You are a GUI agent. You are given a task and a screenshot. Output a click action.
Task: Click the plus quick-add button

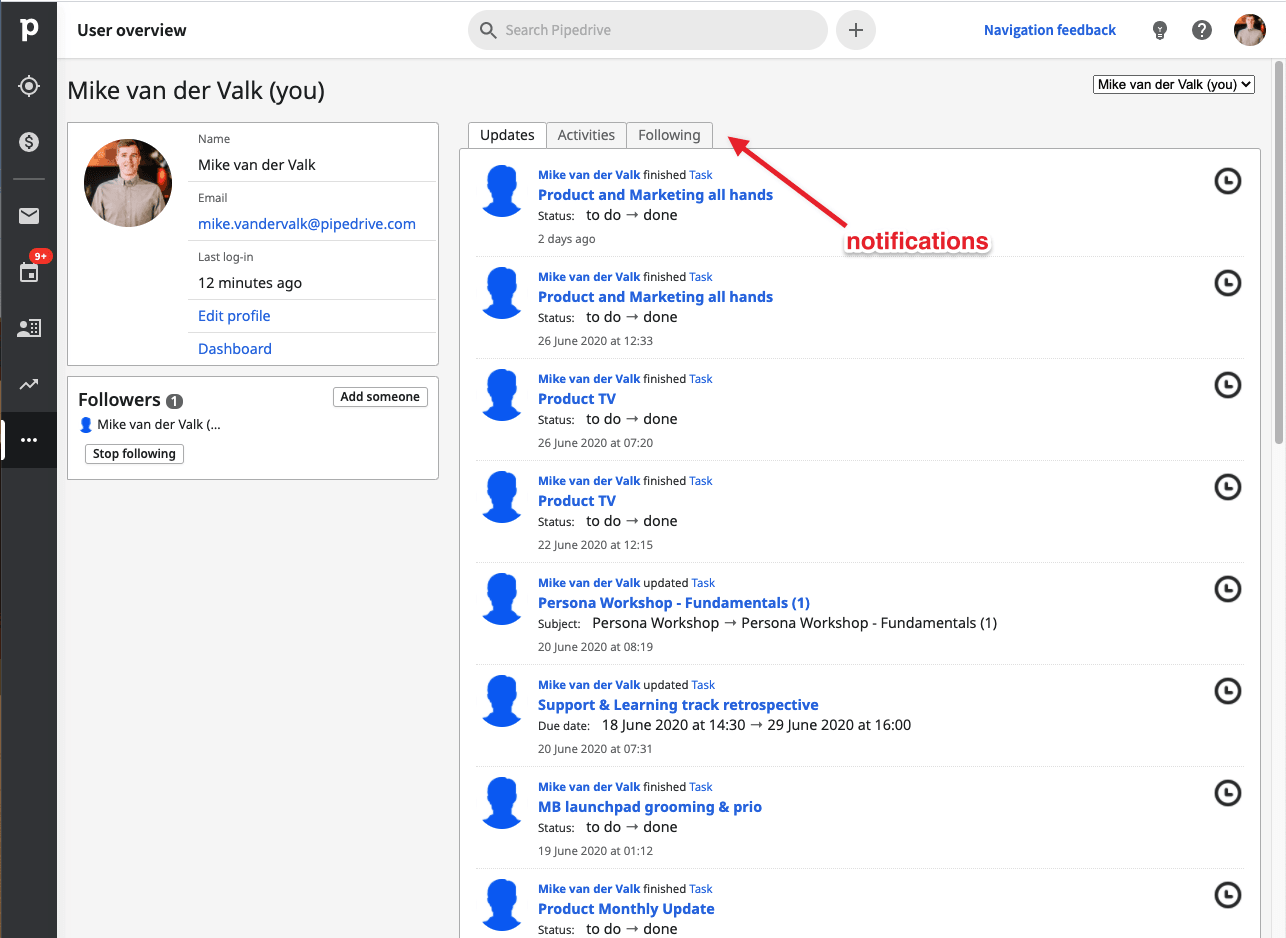point(855,30)
